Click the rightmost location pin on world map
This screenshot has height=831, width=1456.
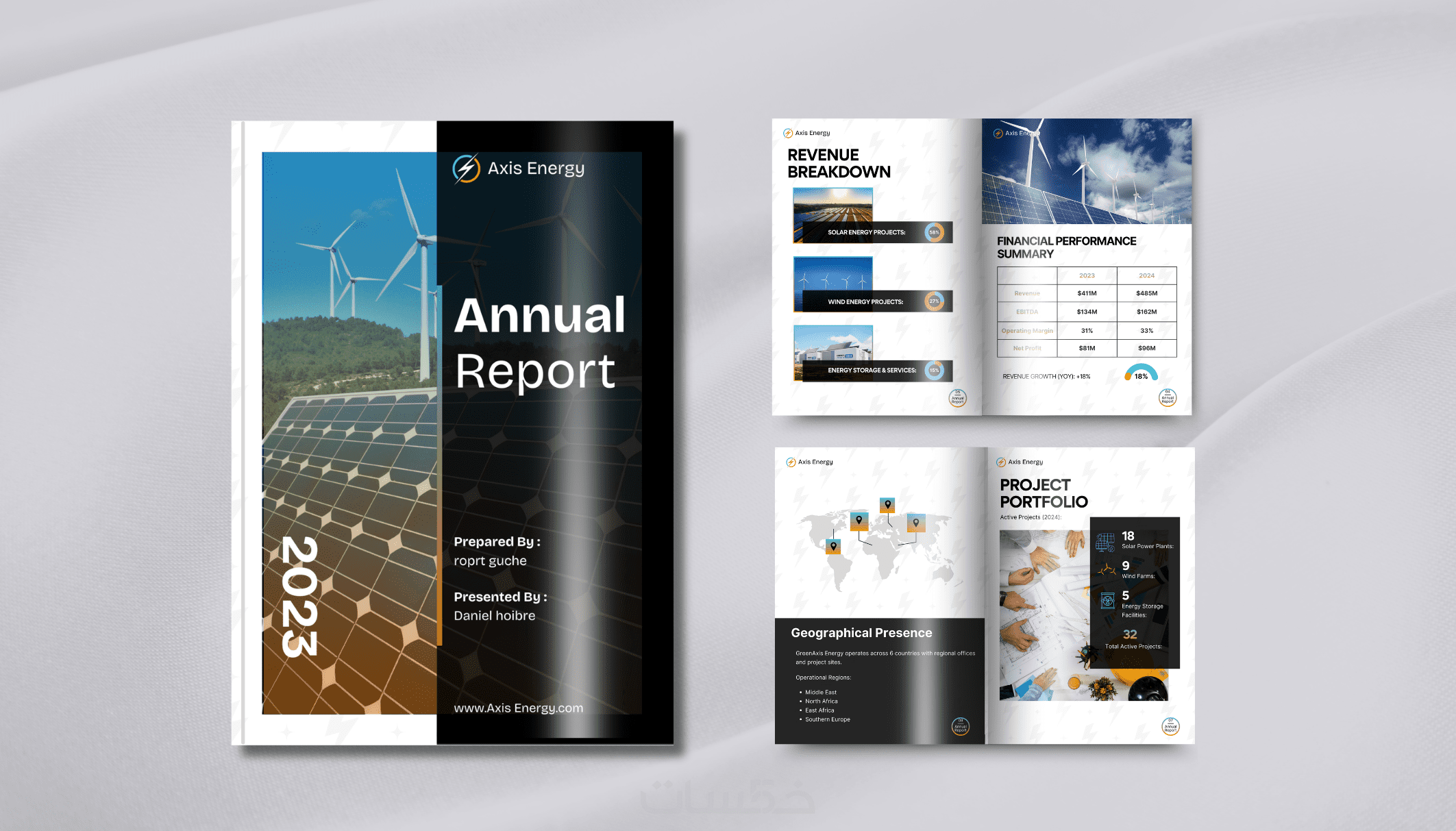pos(916,523)
